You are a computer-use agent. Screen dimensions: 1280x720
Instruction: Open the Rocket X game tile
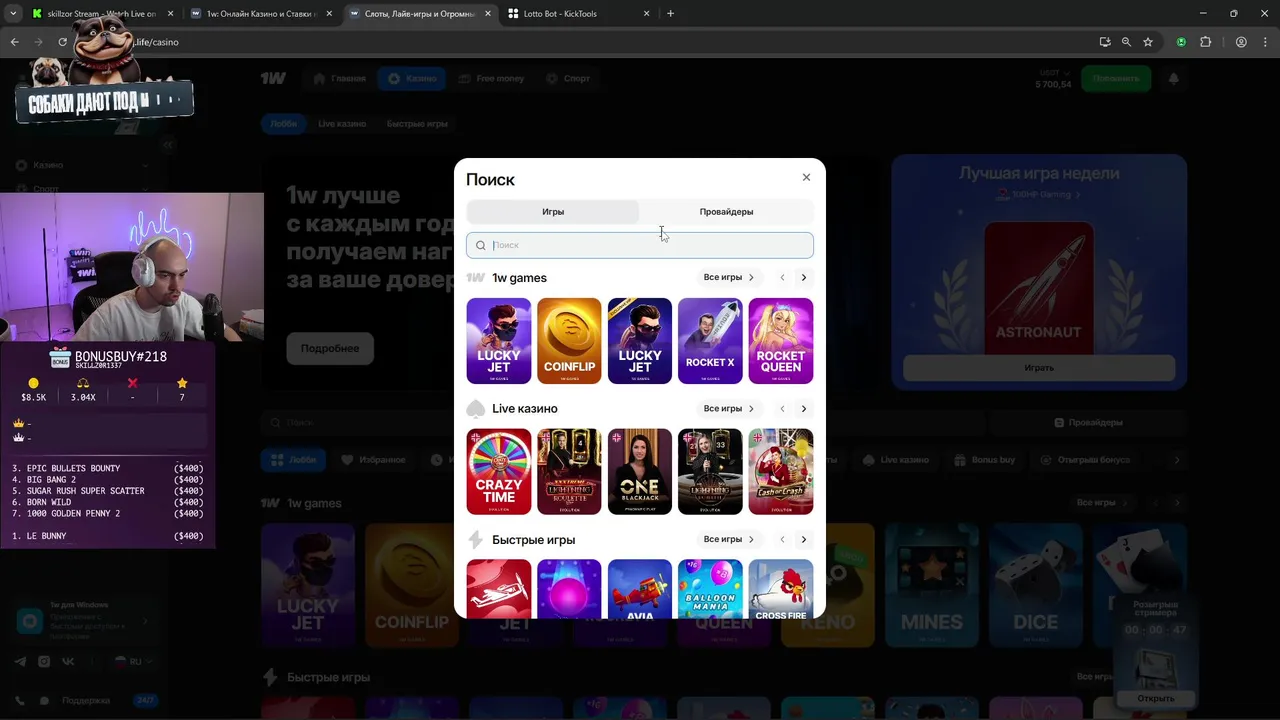click(710, 341)
